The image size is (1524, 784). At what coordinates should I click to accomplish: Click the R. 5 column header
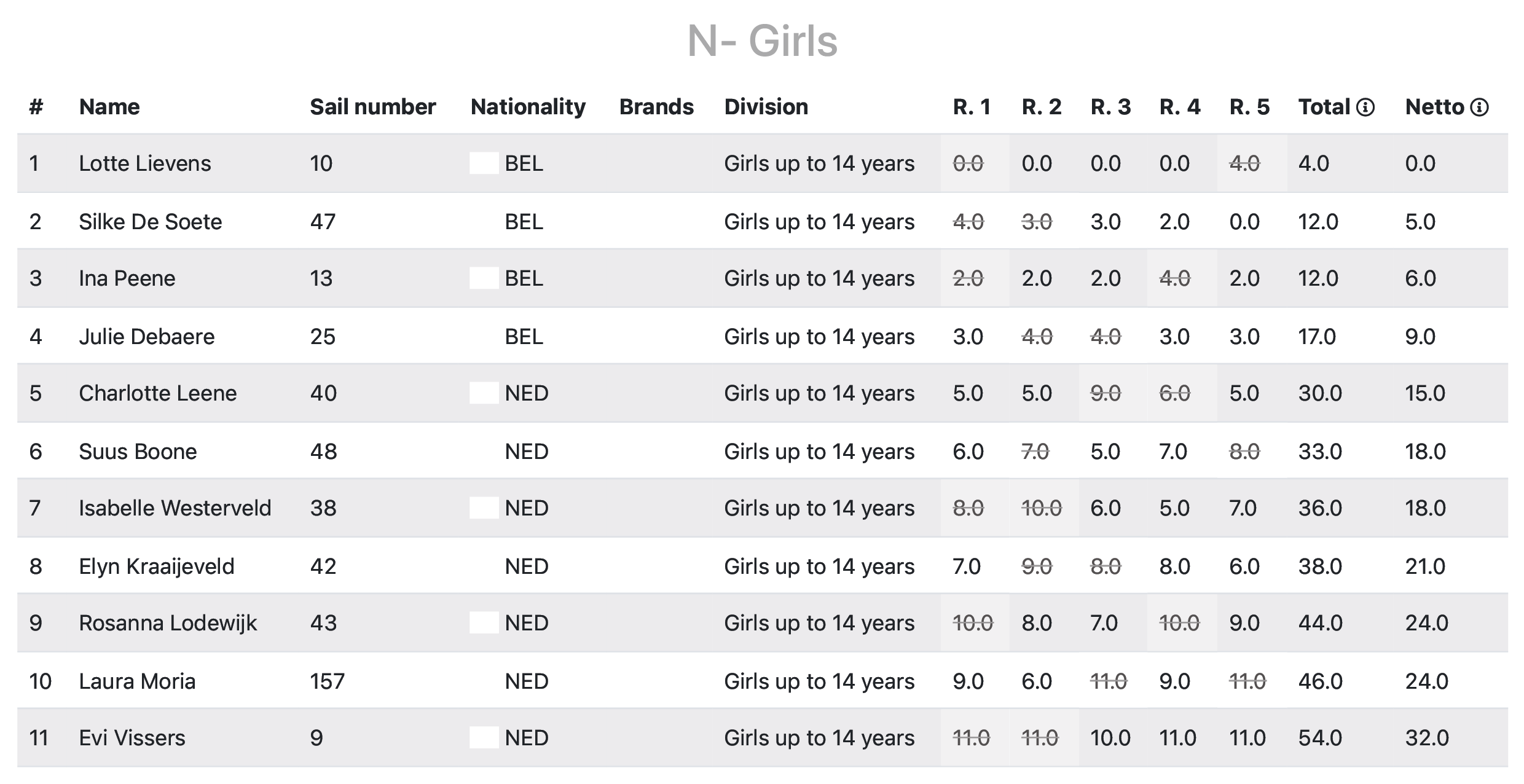[x=1249, y=107]
